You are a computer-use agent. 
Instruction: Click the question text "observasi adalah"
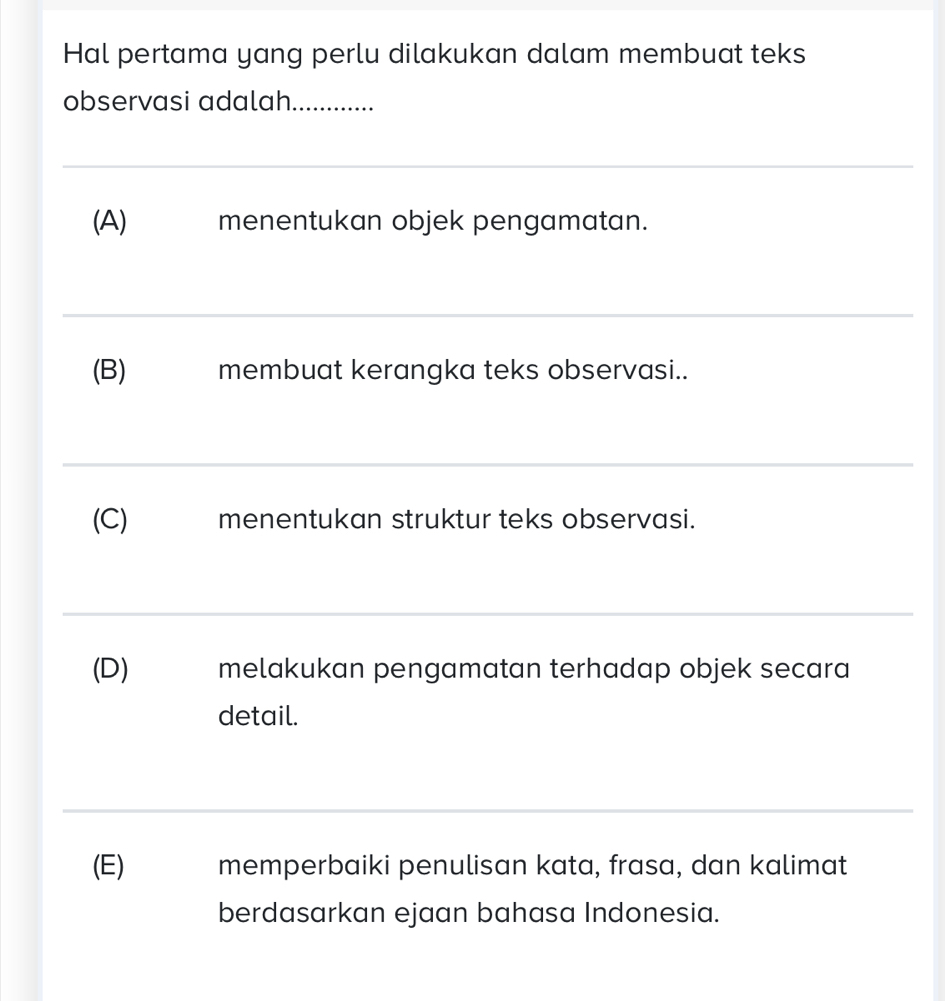coord(174,103)
